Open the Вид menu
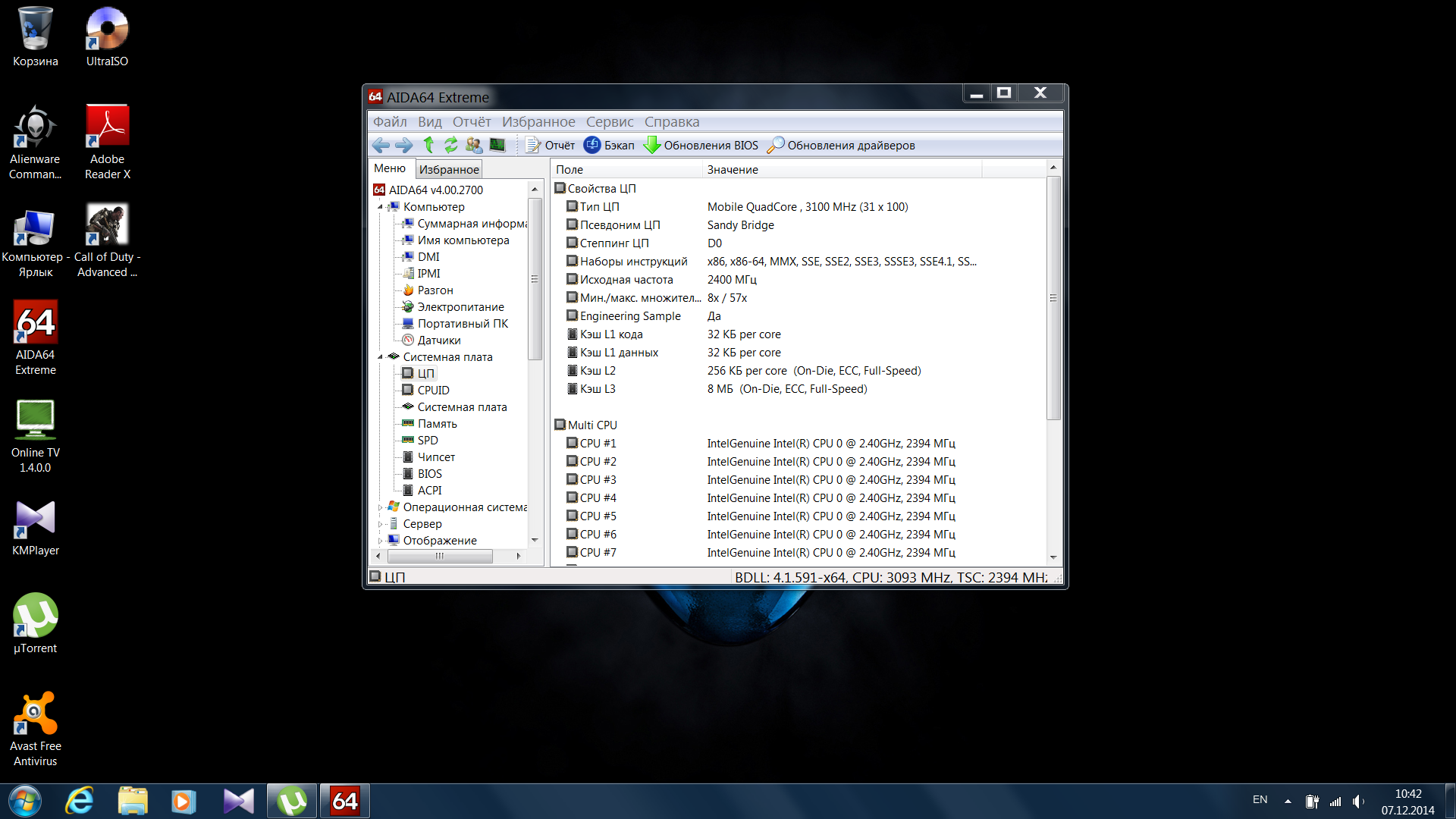The height and width of the screenshot is (819, 1456). pyautogui.click(x=430, y=122)
